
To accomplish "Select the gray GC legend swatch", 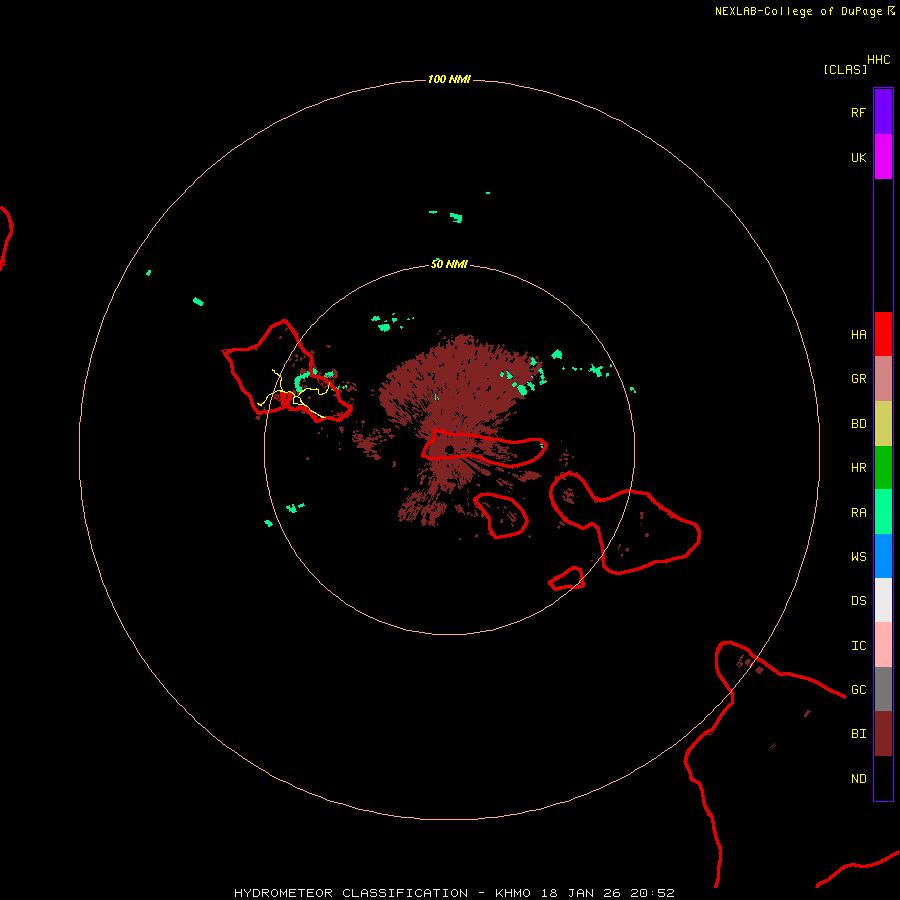I will coord(883,689).
